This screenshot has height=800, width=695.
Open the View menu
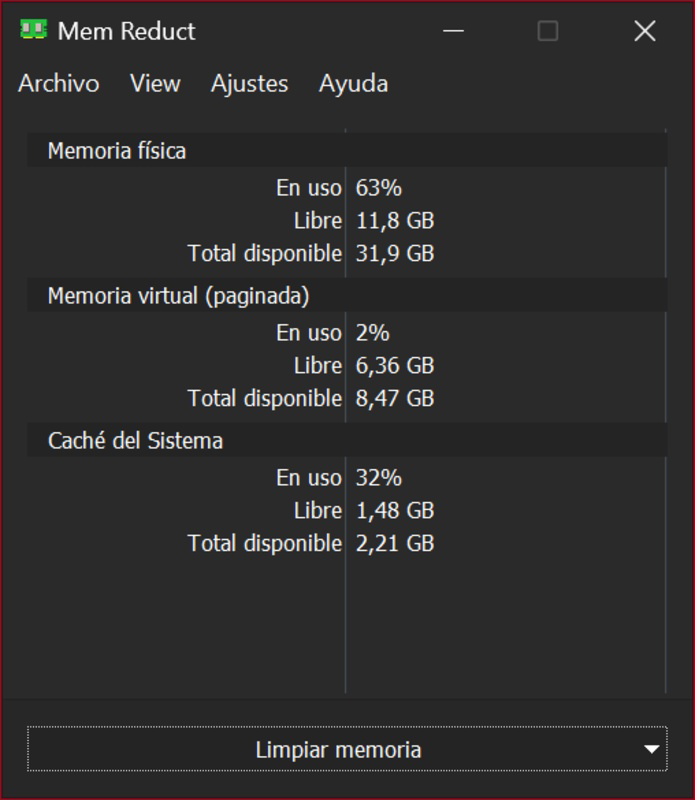(x=155, y=84)
